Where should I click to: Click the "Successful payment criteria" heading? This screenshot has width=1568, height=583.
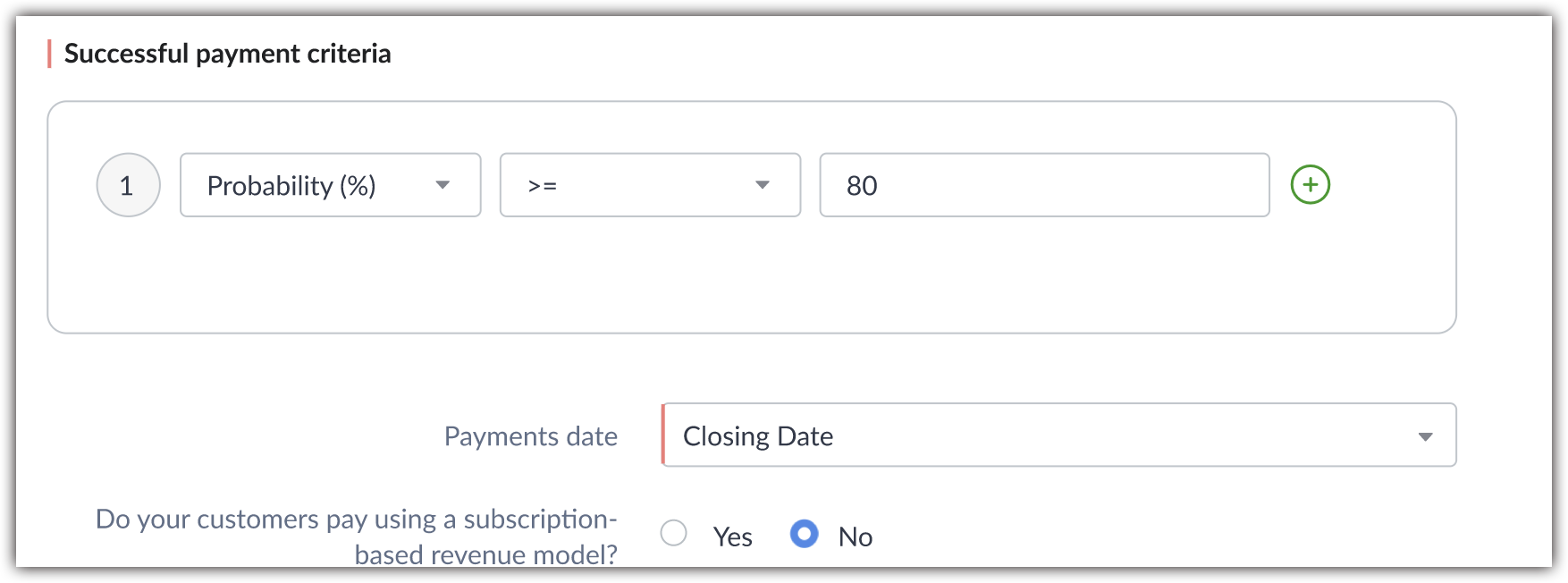click(x=227, y=54)
